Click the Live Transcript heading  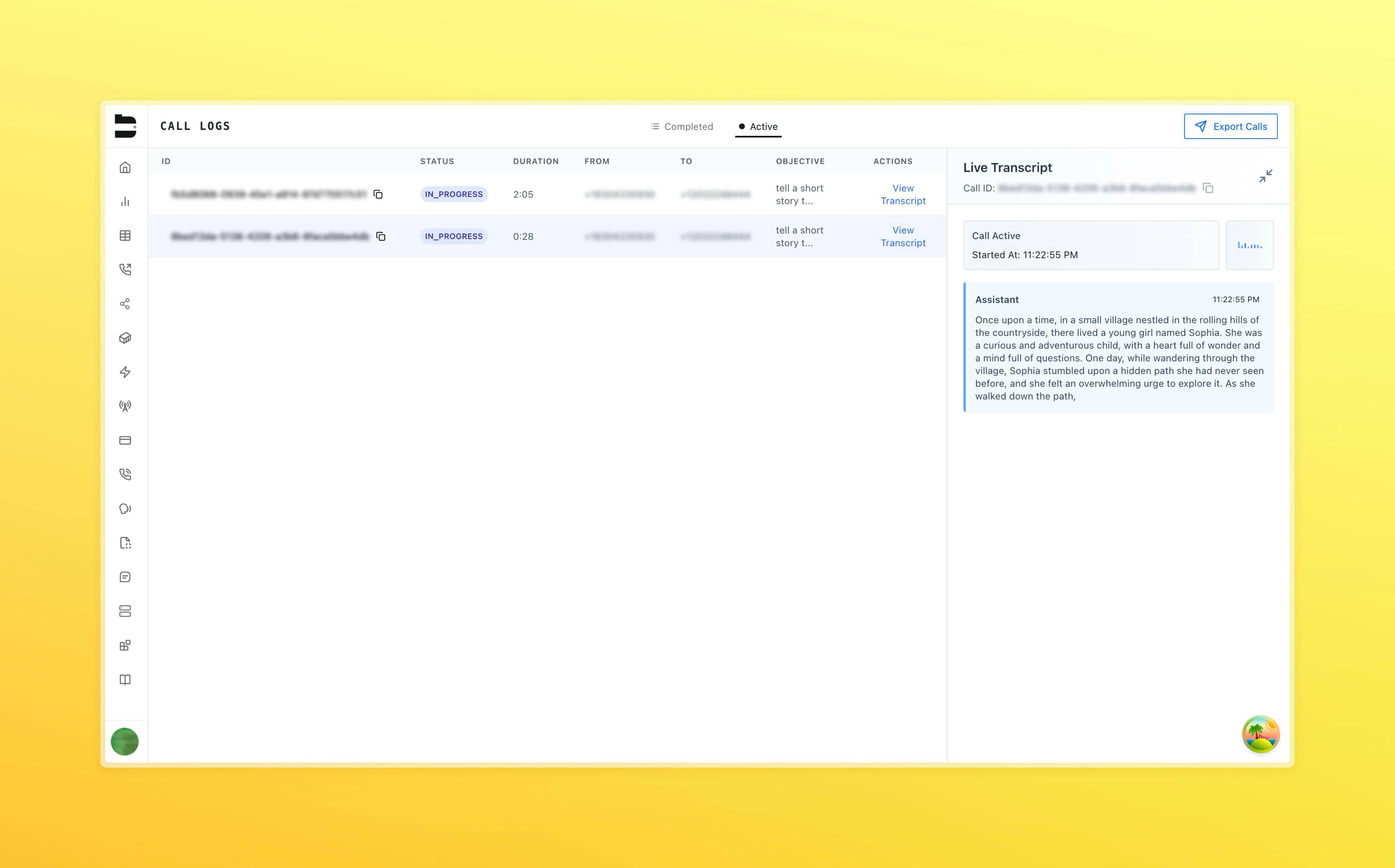[1008, 168]
